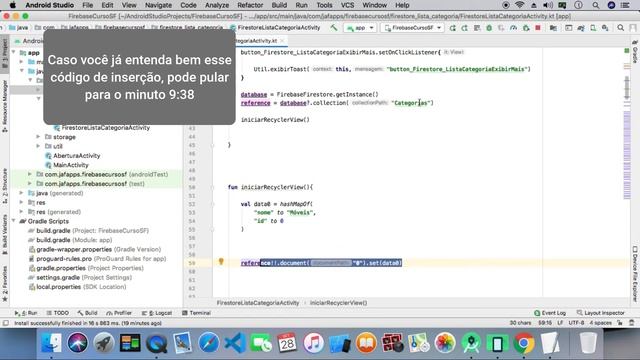640x360 pixels.
Task: Click the Make Project hammer icon
Action: click(334, 28)
